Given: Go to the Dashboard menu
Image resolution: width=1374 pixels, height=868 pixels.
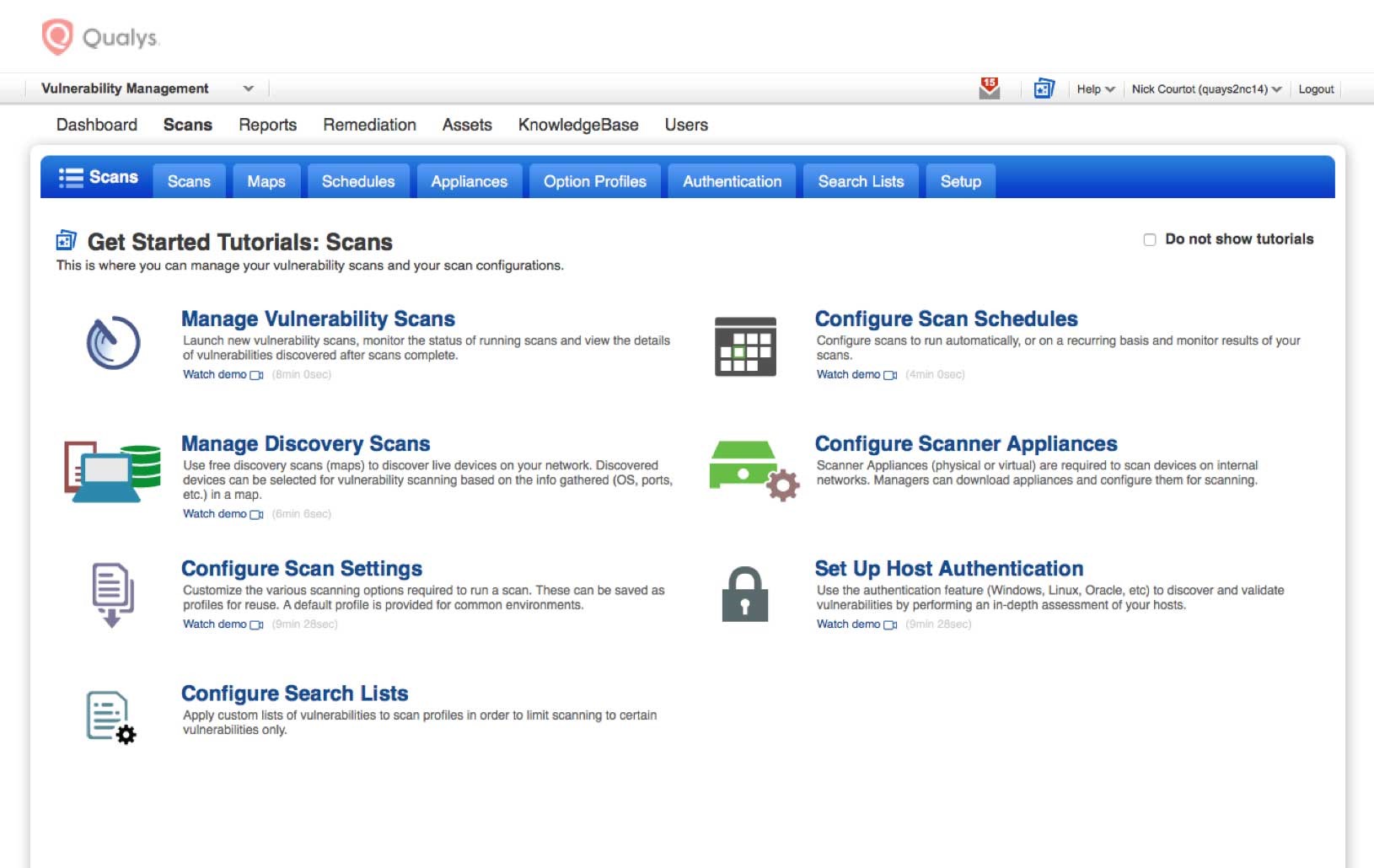Looking at the screenshot, I should 97,125.
